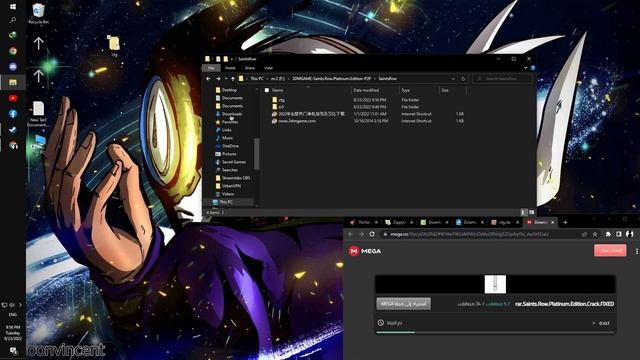Expand the download options arrow on MEGA
Viewport: 640px width, 360px height.
point(593,323)
